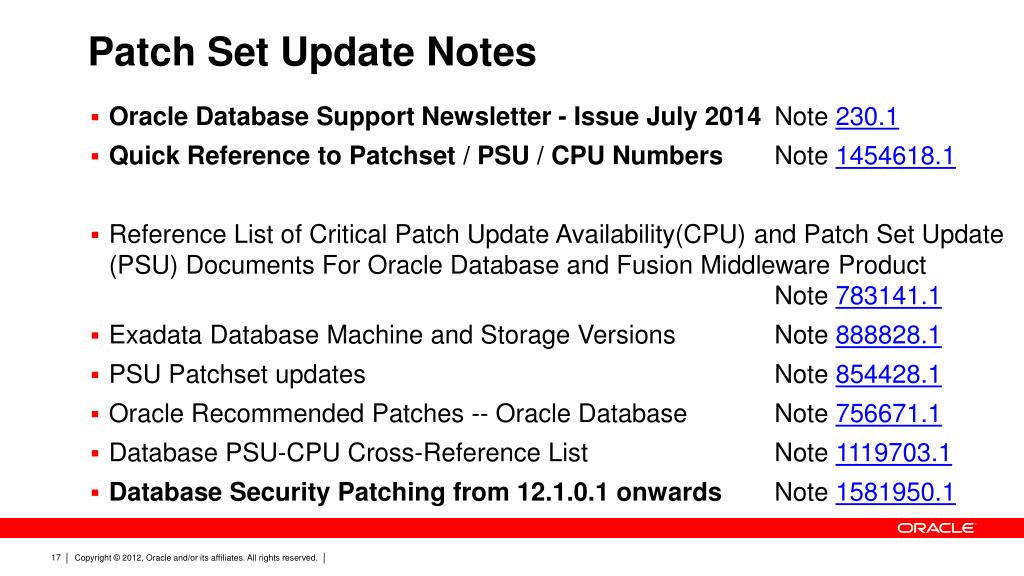
Task: Click the PSU Patchset updates bullet text
Action: pyautogui.click(x=237, y=374)
